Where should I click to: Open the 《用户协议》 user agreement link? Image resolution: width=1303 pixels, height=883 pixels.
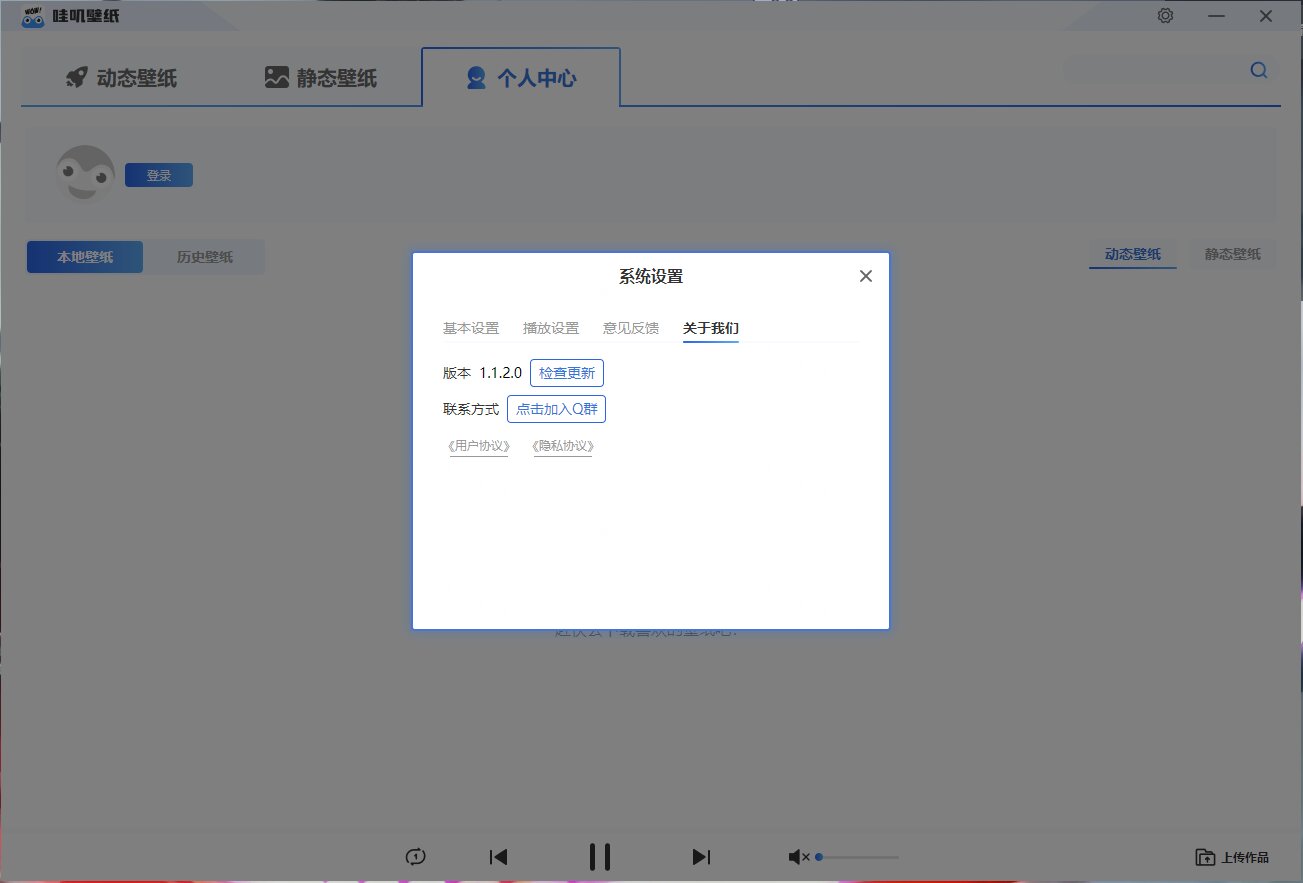(478, 446)
